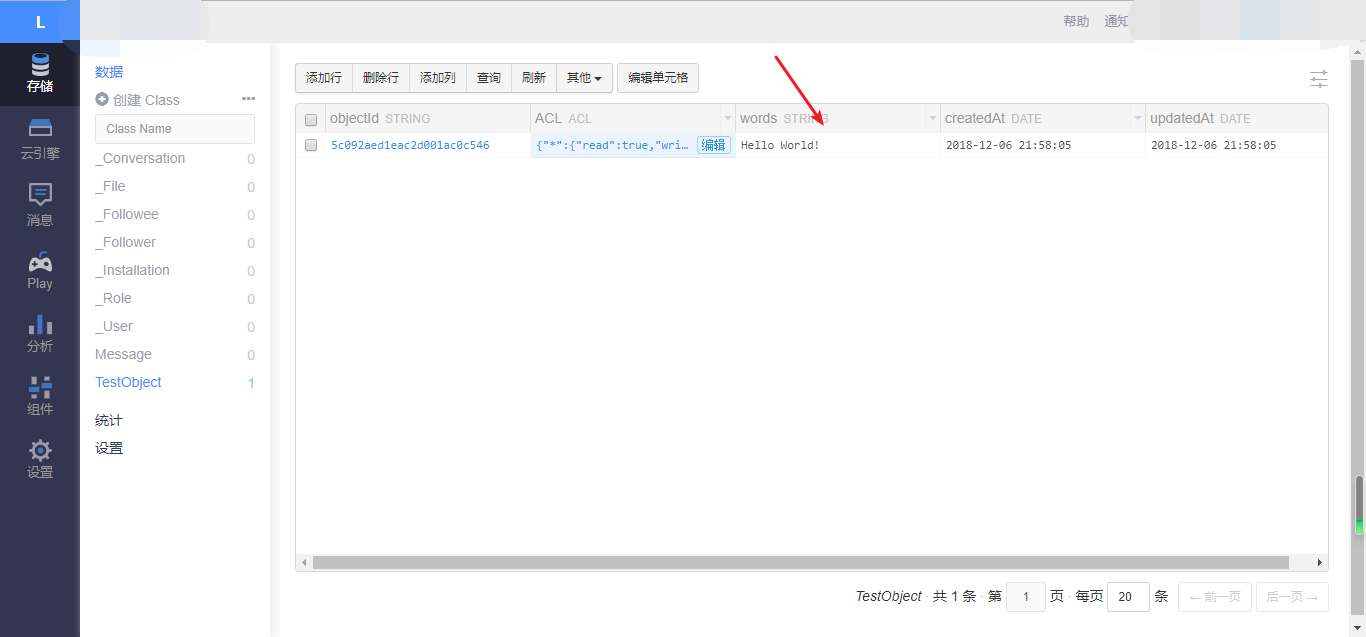1366x637 pixels.
Task: Click the 帮助 help menu item
Action: 1076,20
